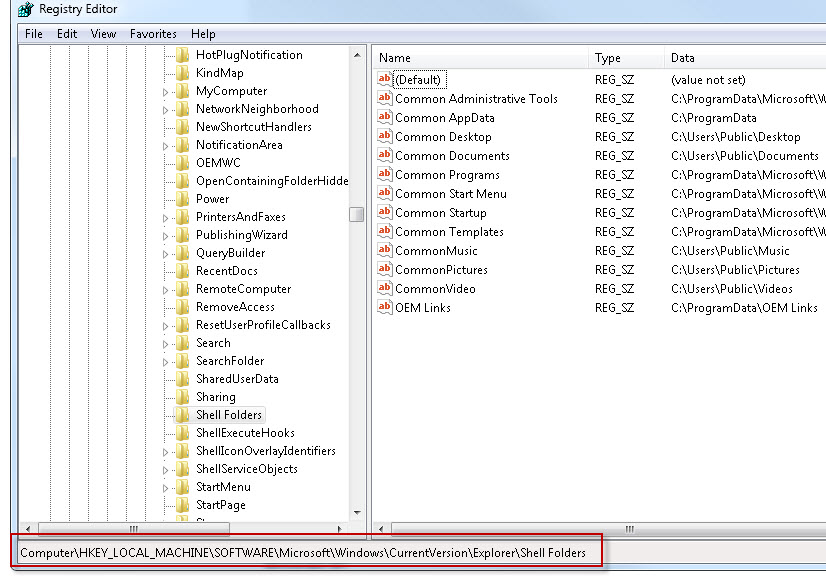The image size is (826, 581).
Task: Click the Shell Folders folder icon
Action: tap(182, 415)
